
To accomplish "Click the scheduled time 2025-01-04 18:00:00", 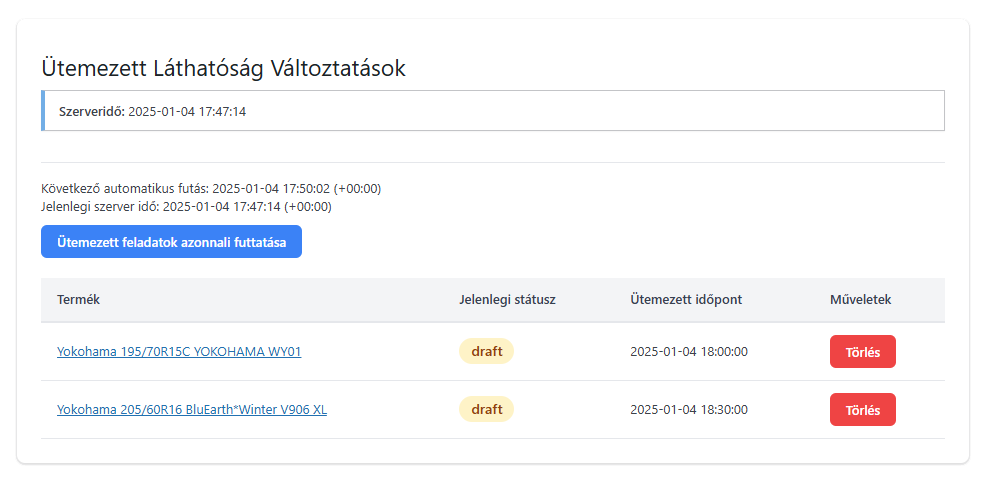I will (689, 352).
